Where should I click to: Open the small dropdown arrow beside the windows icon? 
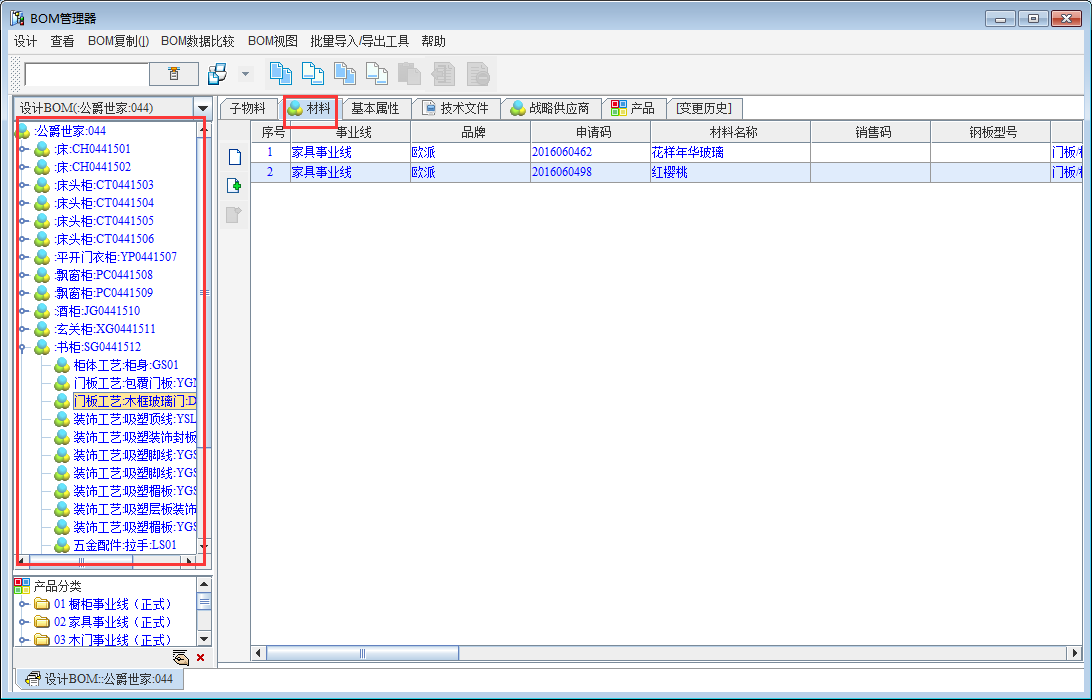click(x=245, y=74)
